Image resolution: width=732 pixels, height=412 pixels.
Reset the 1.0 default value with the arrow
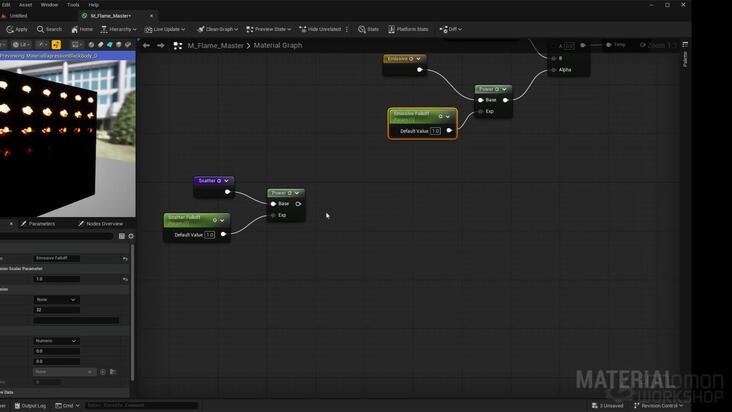pyautogui.click(x=125, y=279)
